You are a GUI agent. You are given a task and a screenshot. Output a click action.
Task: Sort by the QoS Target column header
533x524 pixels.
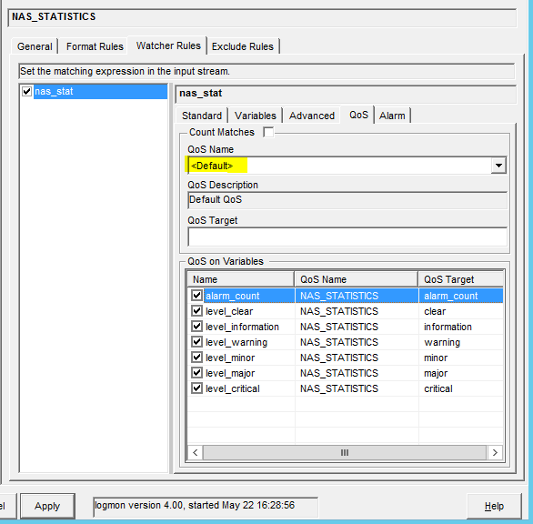click(461, 279)
